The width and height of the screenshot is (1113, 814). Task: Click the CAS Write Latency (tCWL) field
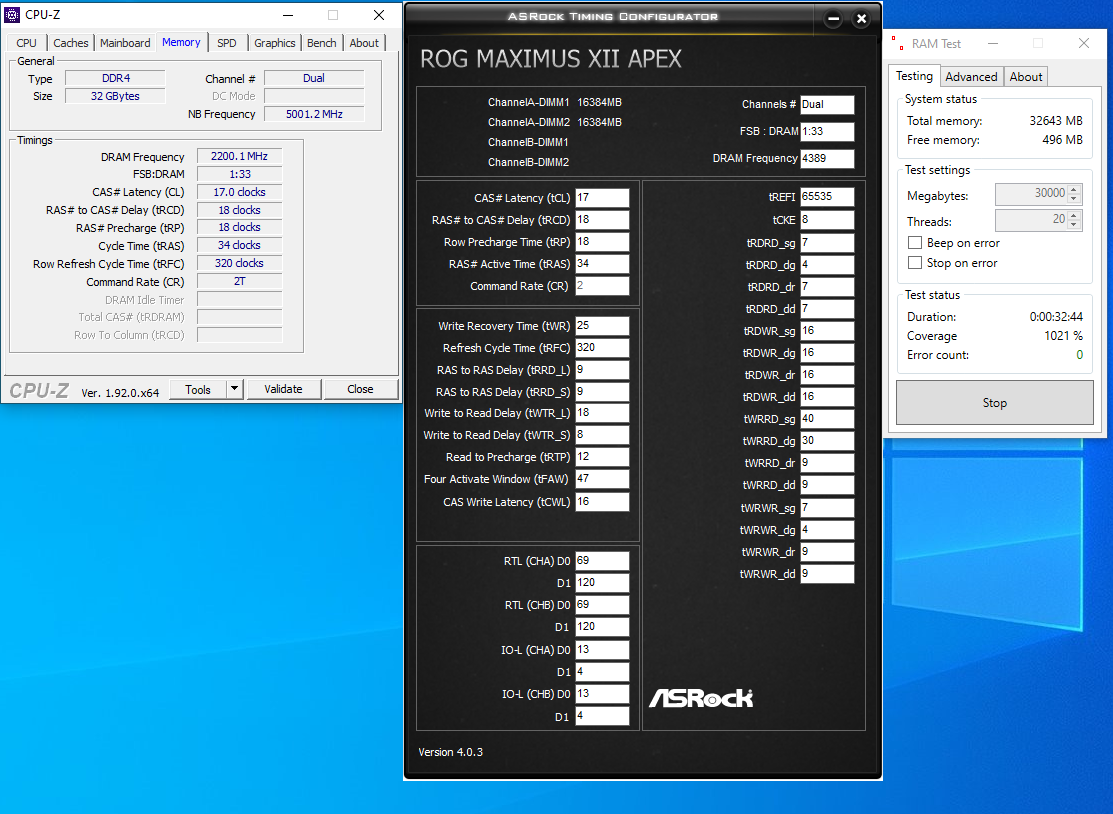pos(602,501)
